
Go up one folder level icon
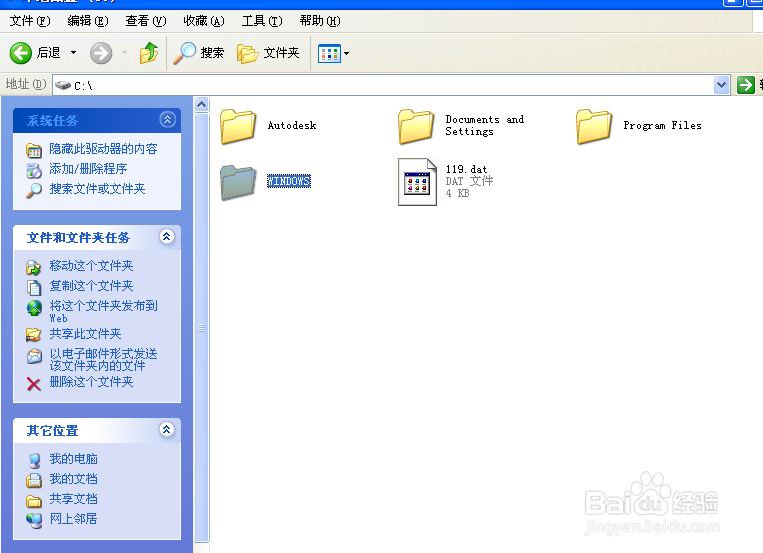[x=148, y=53]
